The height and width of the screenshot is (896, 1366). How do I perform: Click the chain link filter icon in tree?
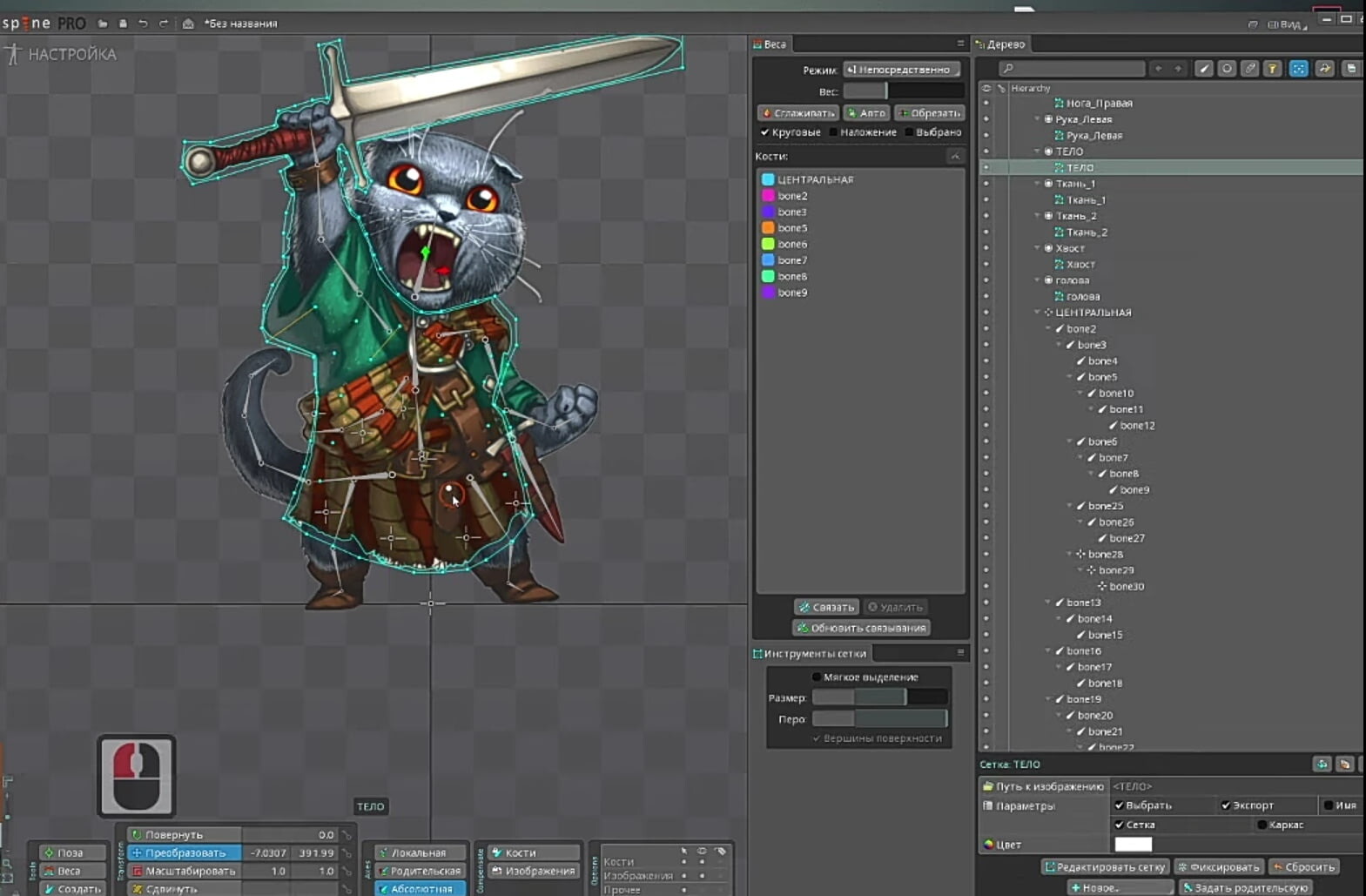coord(1249,69)
